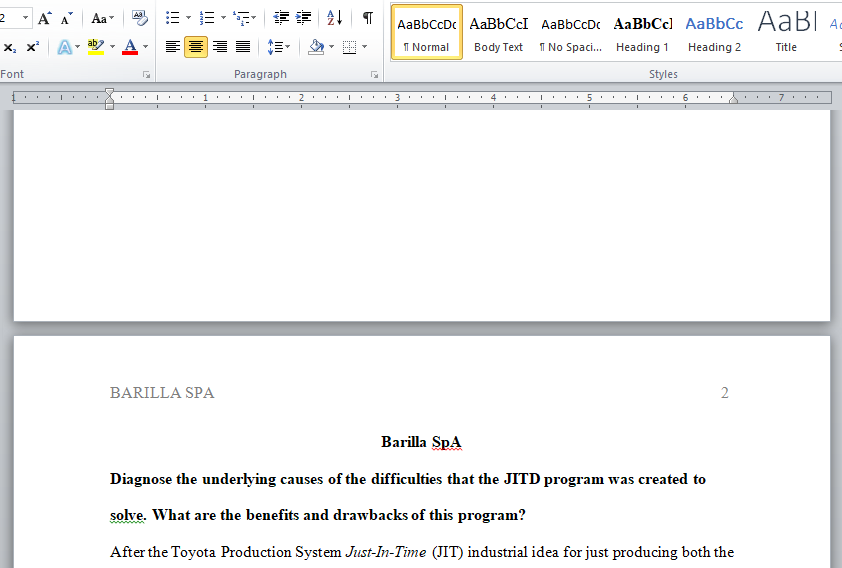Open the Bullets library dropdown arrow

point(188,18)
